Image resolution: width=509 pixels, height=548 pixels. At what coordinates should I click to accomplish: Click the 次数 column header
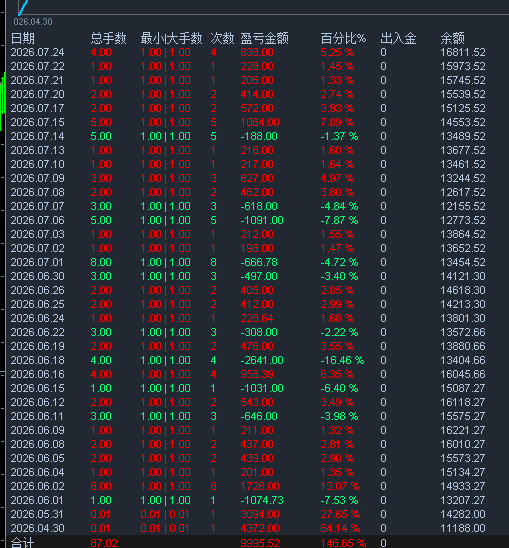tap(222, 38)
